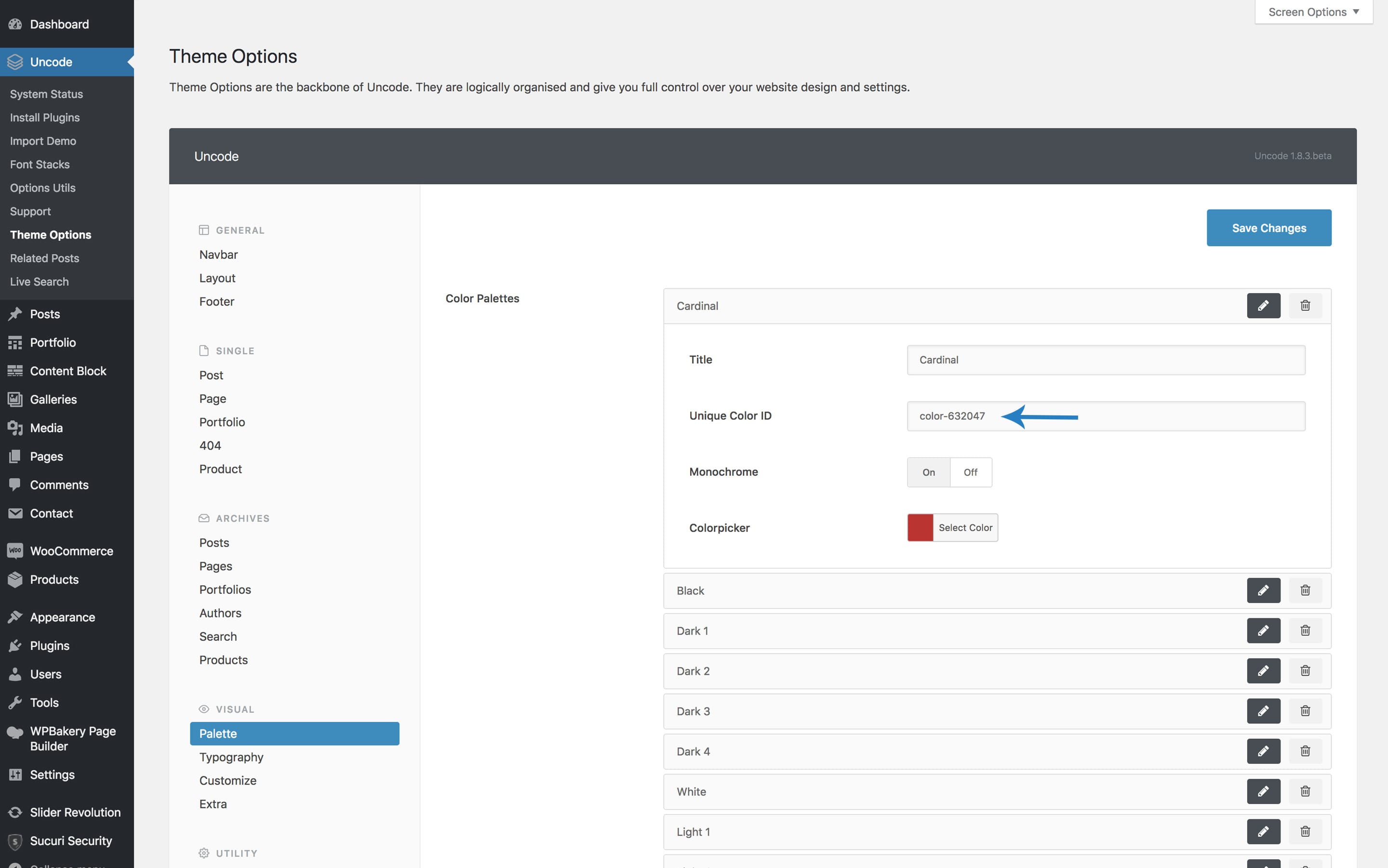Turn Monochrome On

point(928,472)
